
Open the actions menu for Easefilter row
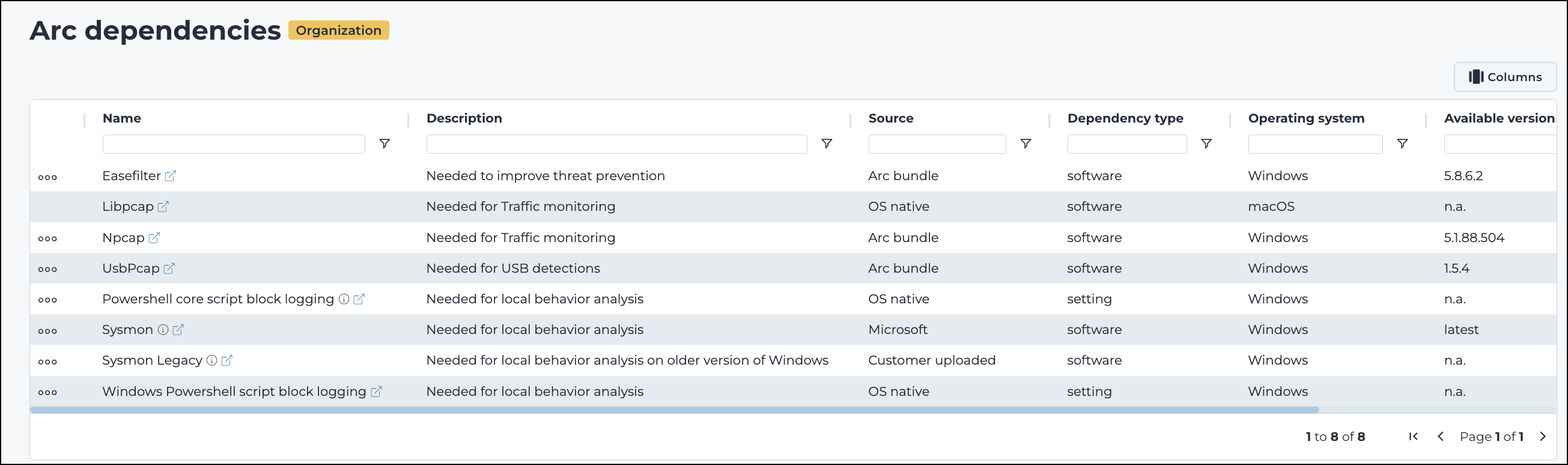(x=47, y=177)
